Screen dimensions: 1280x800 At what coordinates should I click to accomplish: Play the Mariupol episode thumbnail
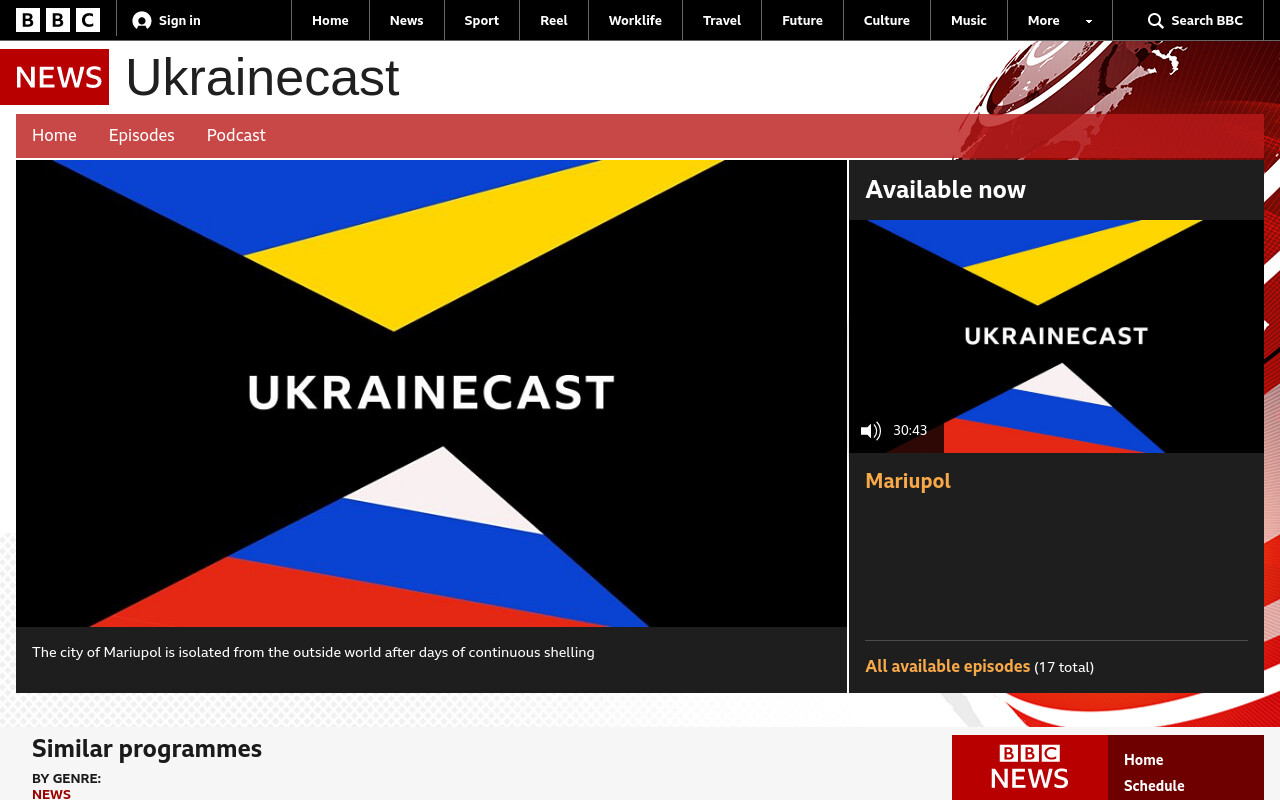coord(1056,336)
